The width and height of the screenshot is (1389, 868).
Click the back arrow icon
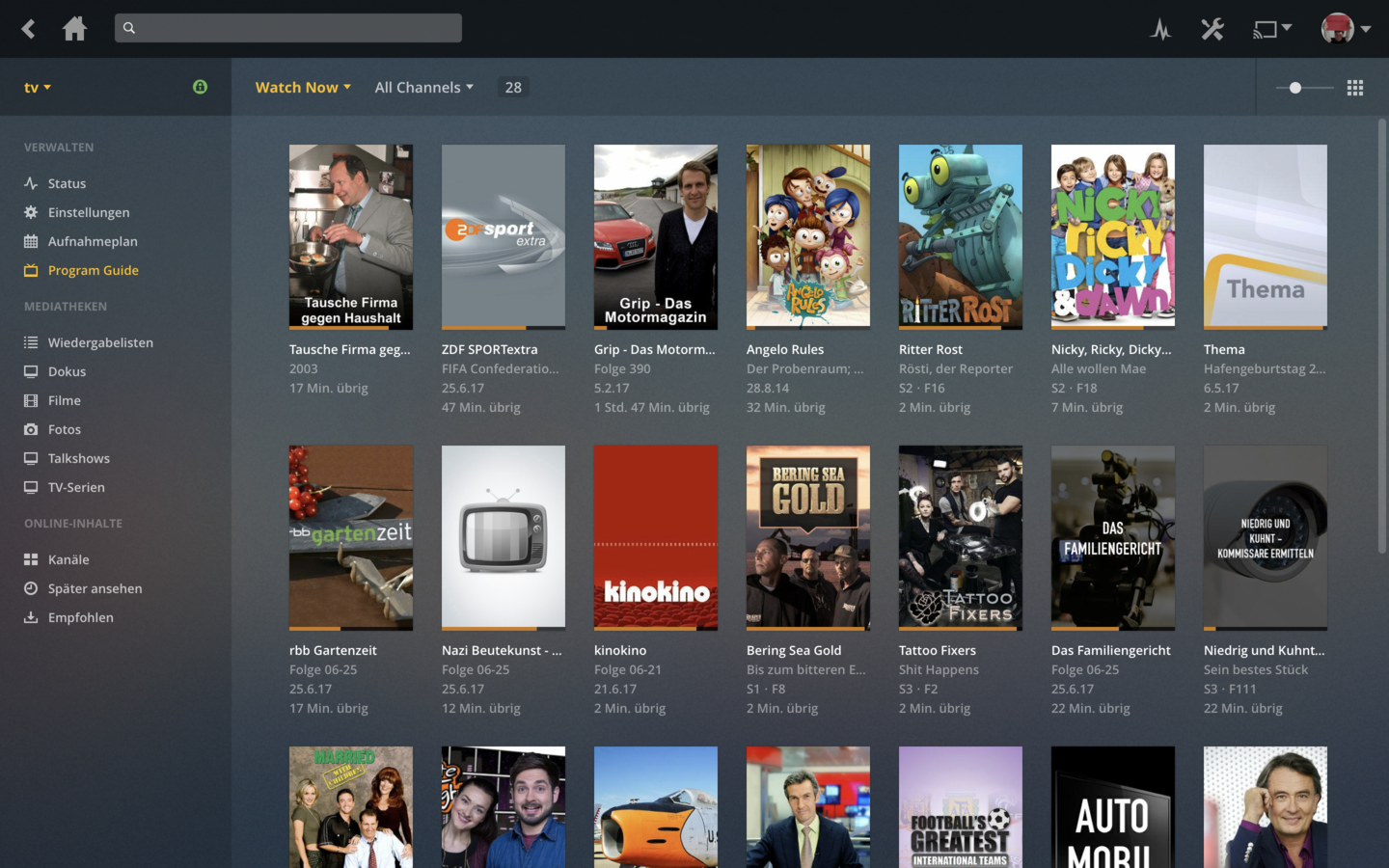point(28,29)
